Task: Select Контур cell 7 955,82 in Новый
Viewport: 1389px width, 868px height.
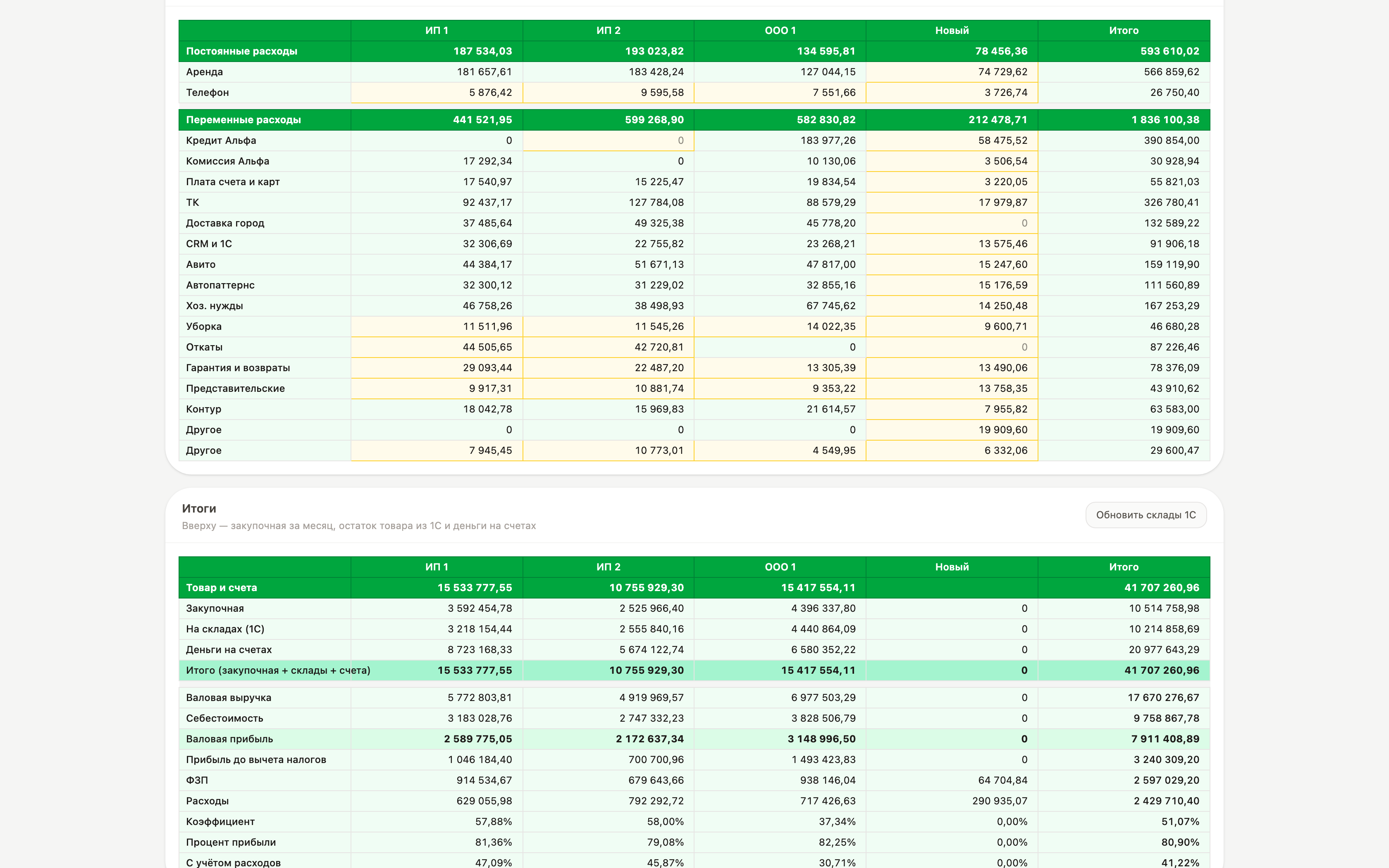Action: click(952, 409)
